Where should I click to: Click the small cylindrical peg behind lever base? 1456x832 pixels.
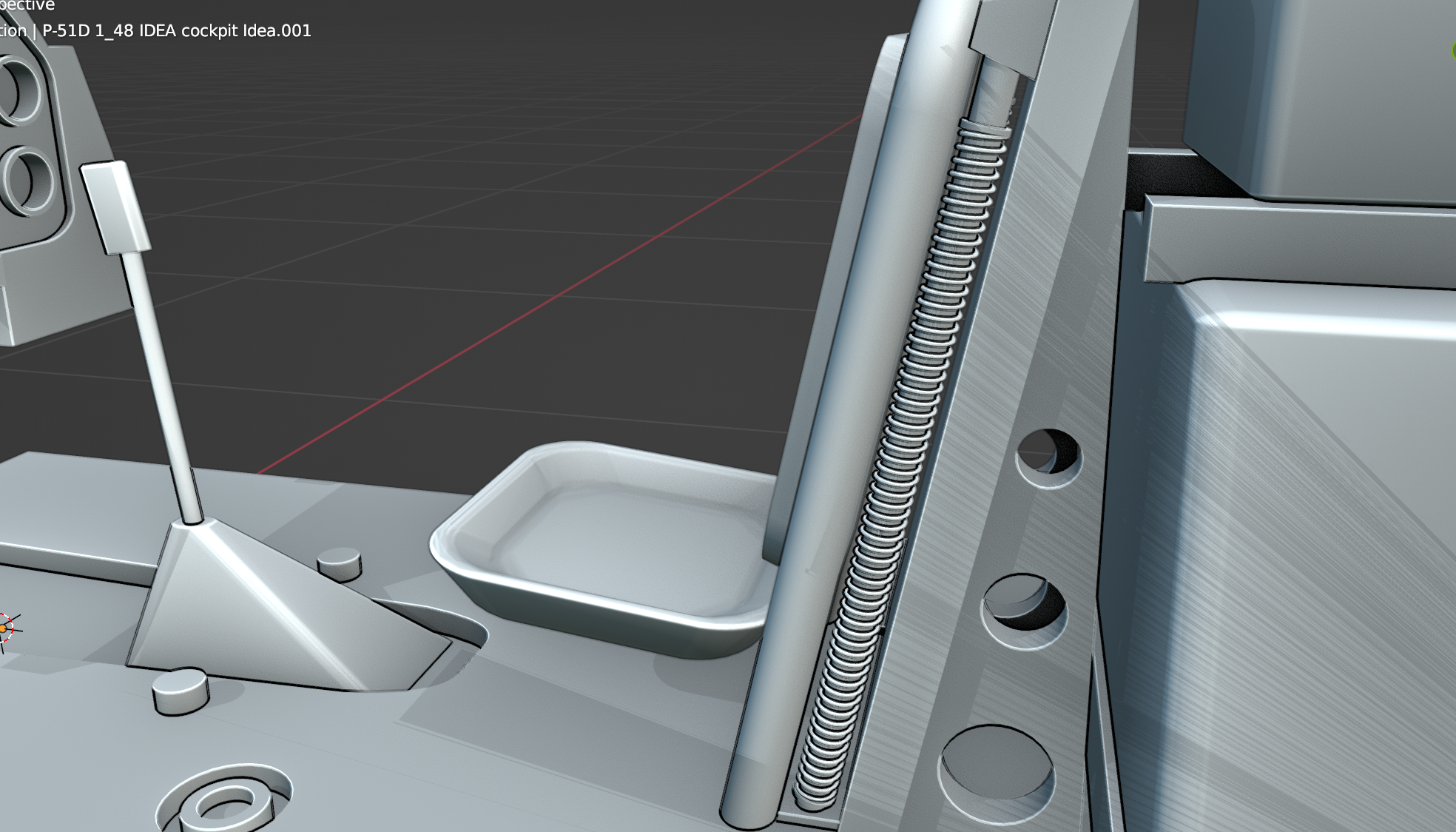click(340, 564)
